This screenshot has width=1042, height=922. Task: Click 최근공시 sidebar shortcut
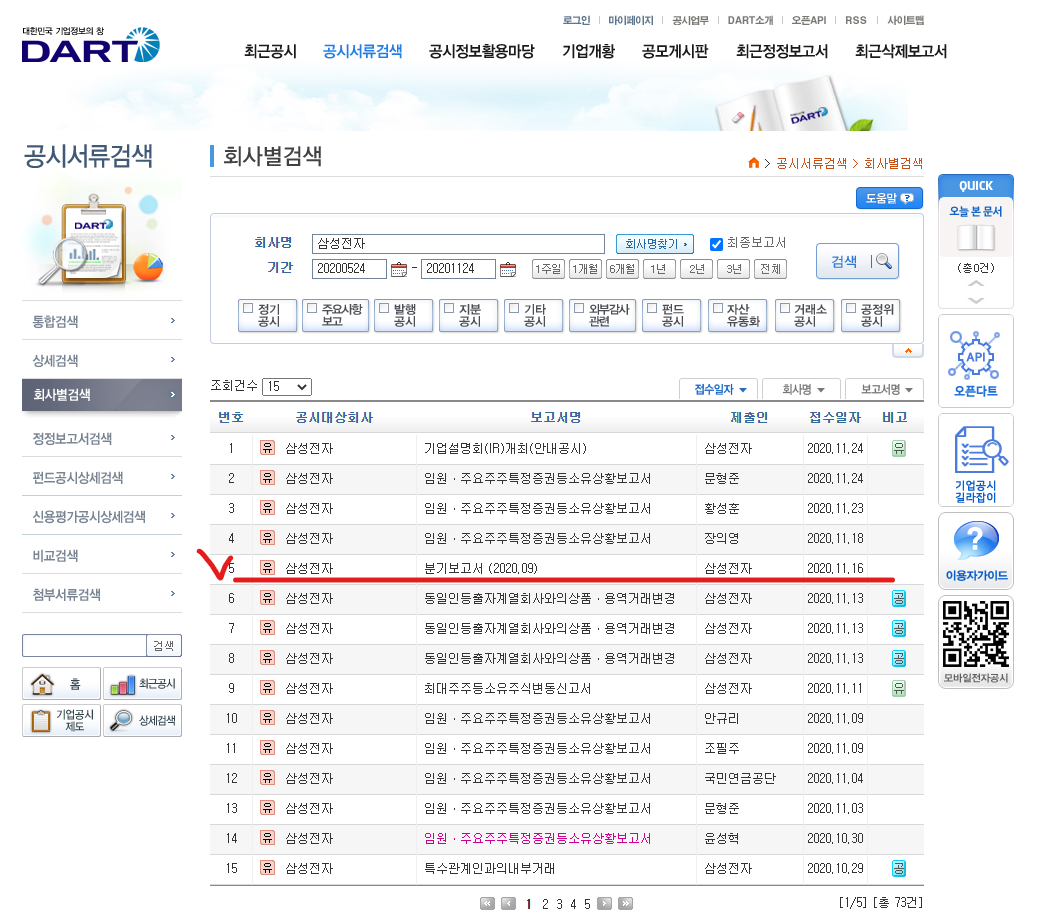pyautogui.click(x=142, y=683)
